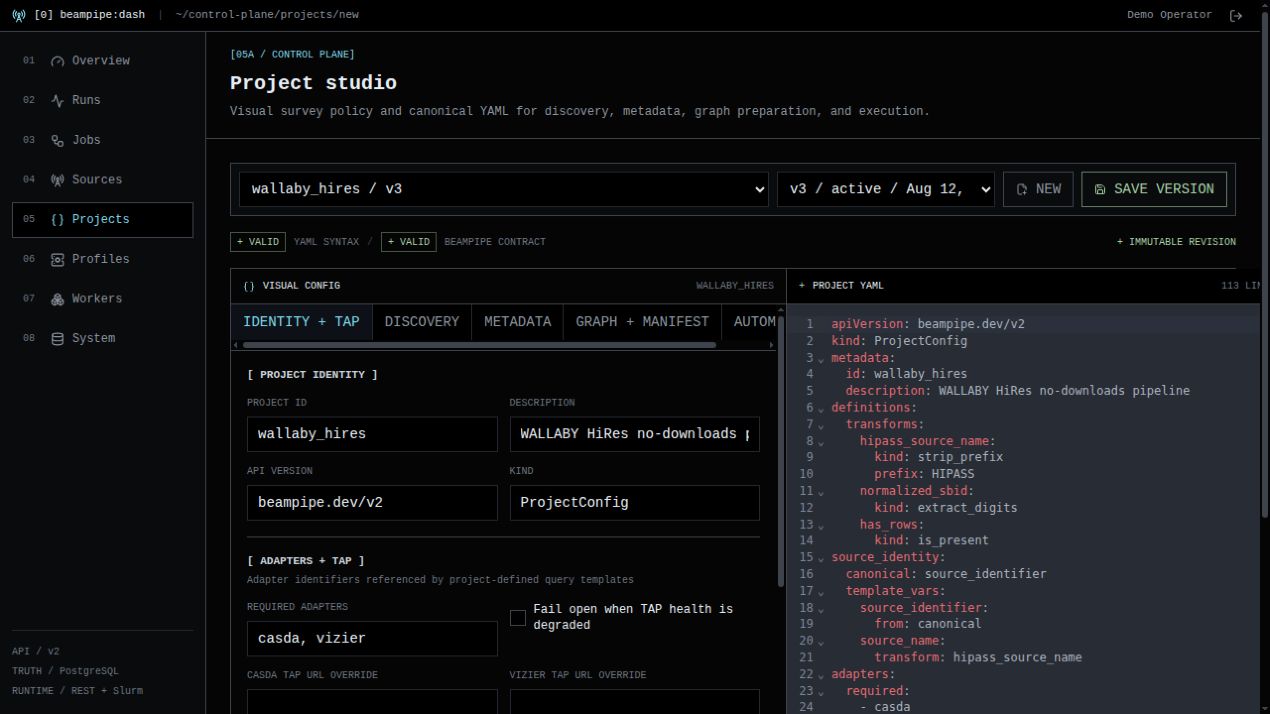Collapse the transforms block at line 7
1270x714 pixels.
point(821,425)
